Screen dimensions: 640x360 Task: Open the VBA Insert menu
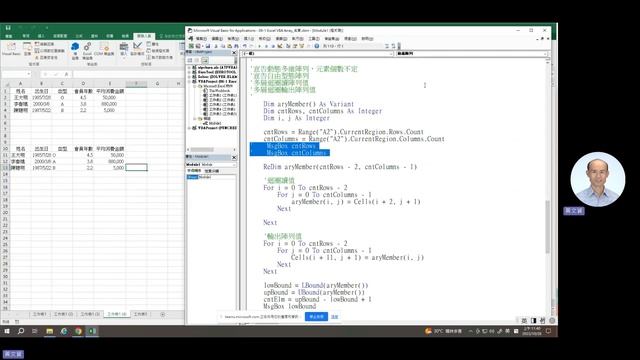(x=249, y=38)
